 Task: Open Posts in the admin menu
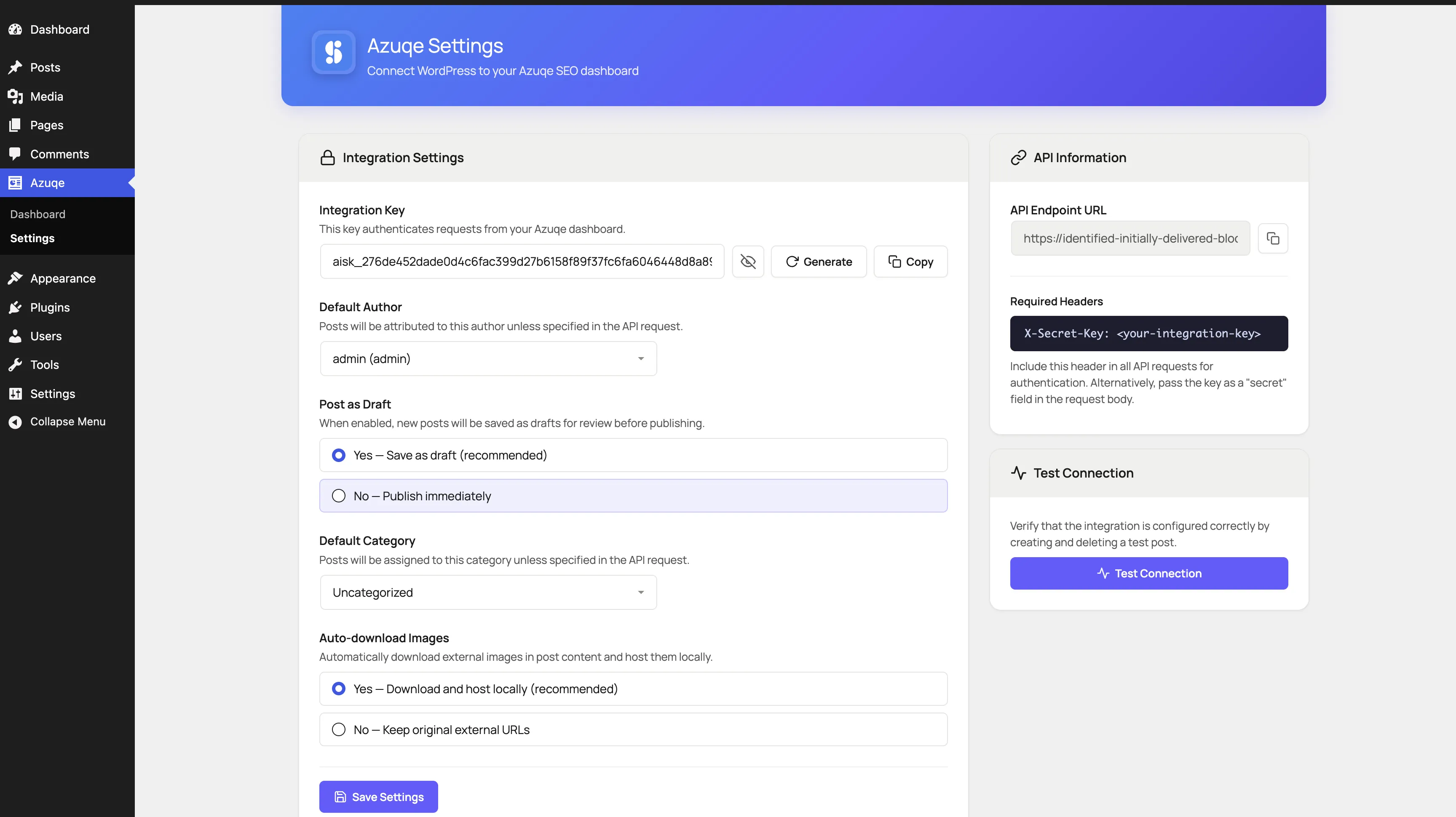click(x=67, y=67)
